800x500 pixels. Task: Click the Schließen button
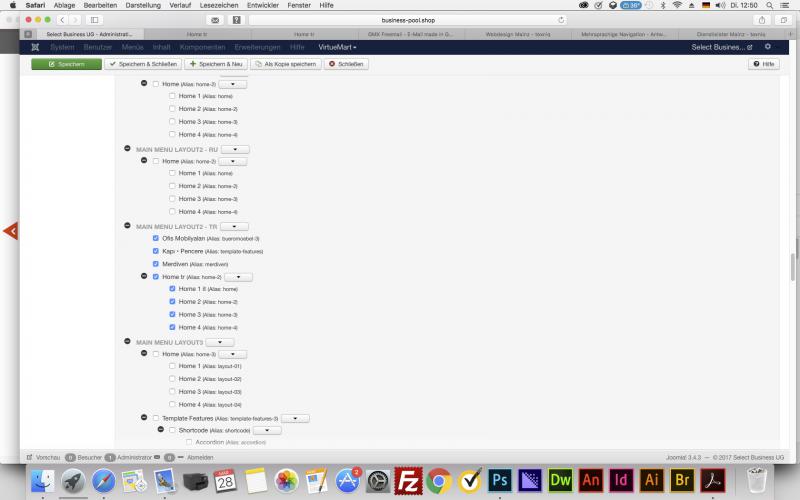tap(346, 64)
